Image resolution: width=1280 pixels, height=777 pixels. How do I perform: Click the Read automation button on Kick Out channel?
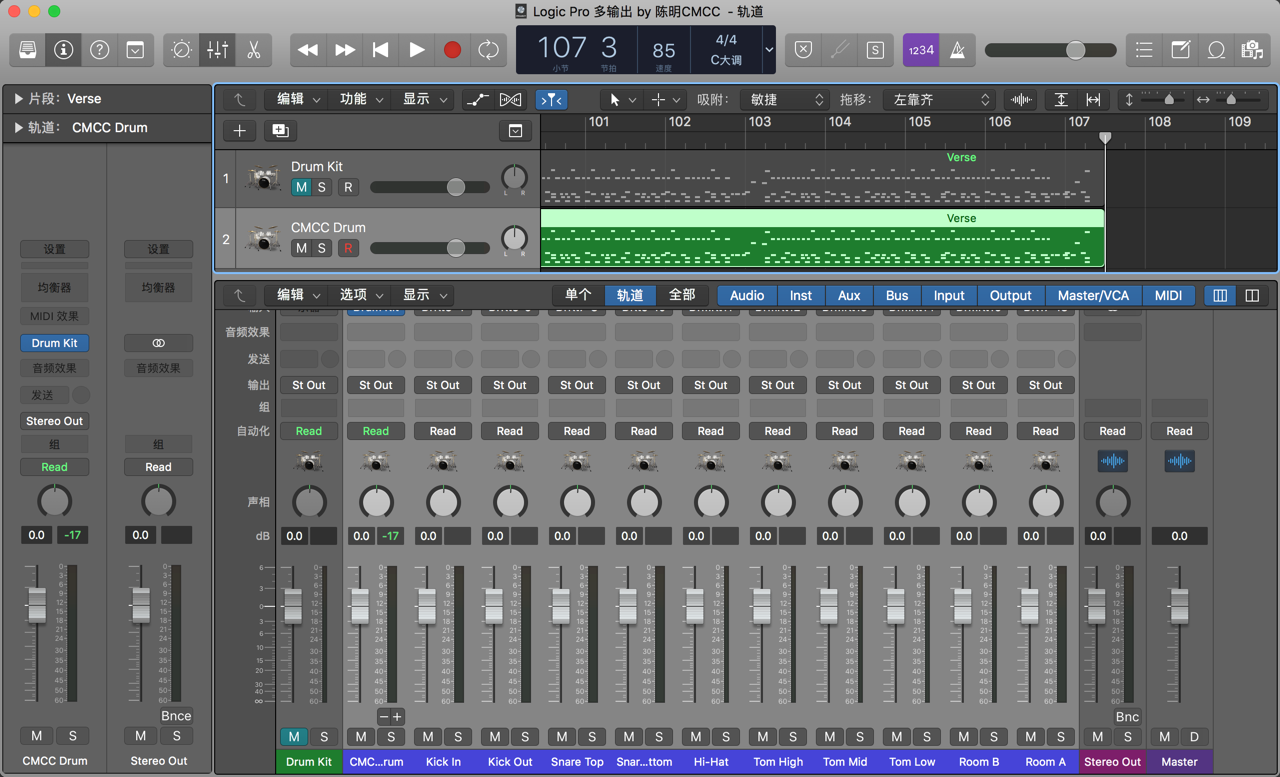(x=510, y=430)
